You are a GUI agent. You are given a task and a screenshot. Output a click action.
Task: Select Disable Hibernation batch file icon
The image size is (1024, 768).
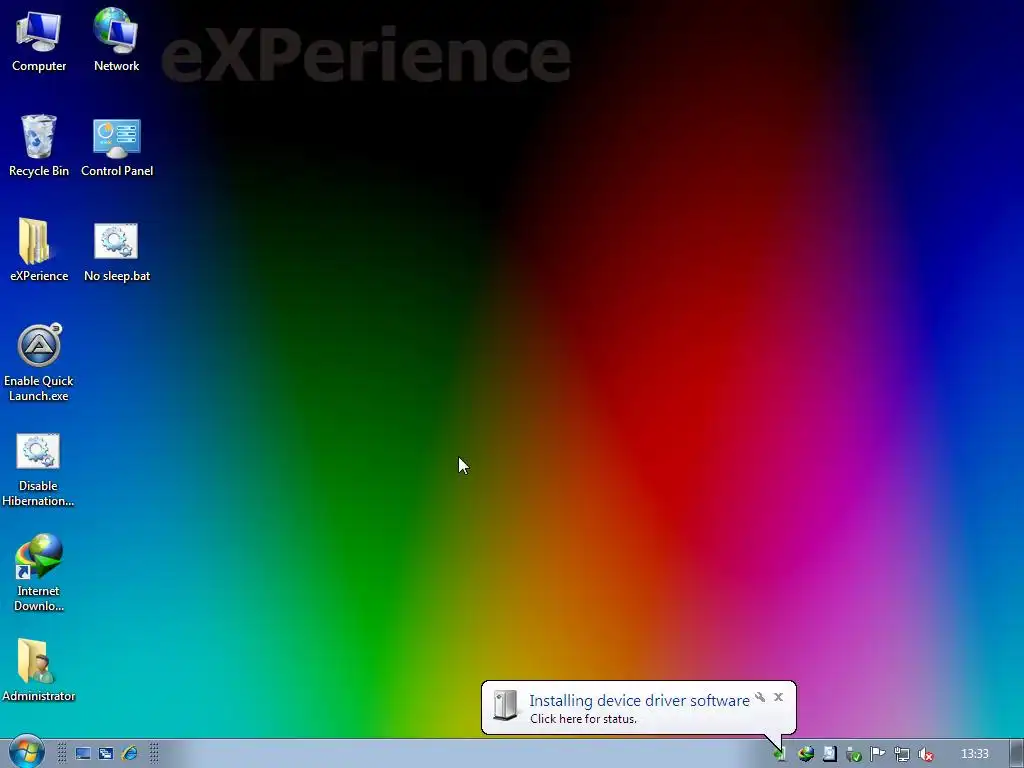coord(38,470)
